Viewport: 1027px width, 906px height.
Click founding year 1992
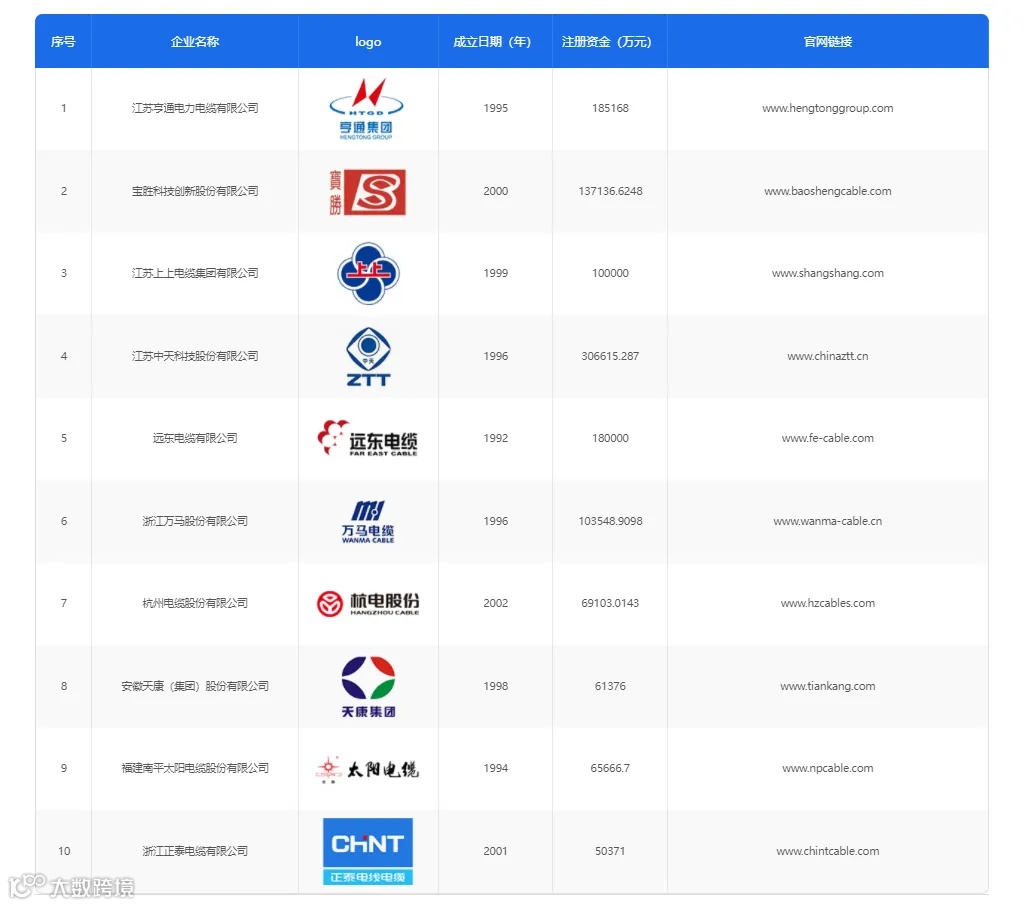[495, 438]
